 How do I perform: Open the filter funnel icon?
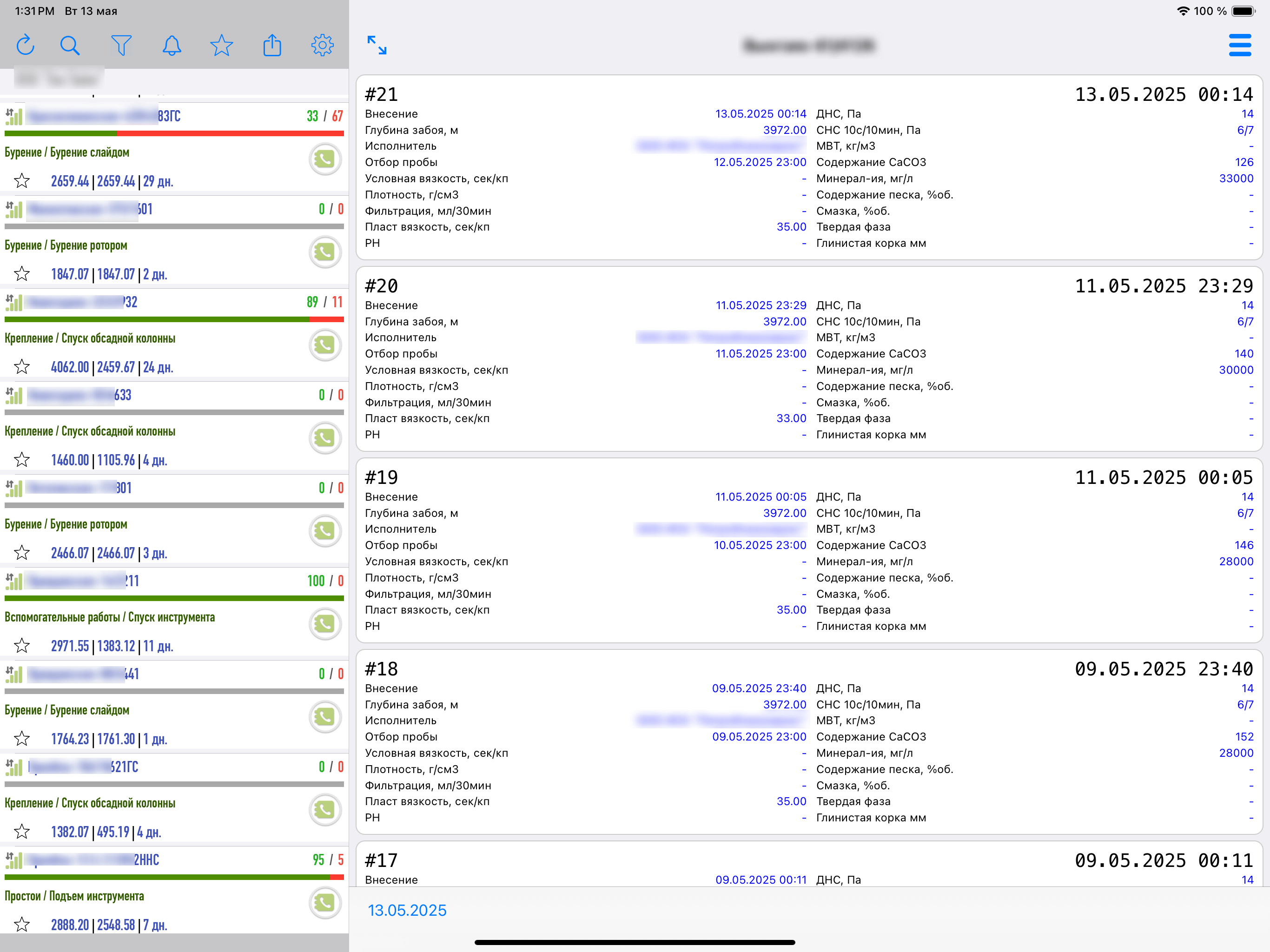coord(121,45)
